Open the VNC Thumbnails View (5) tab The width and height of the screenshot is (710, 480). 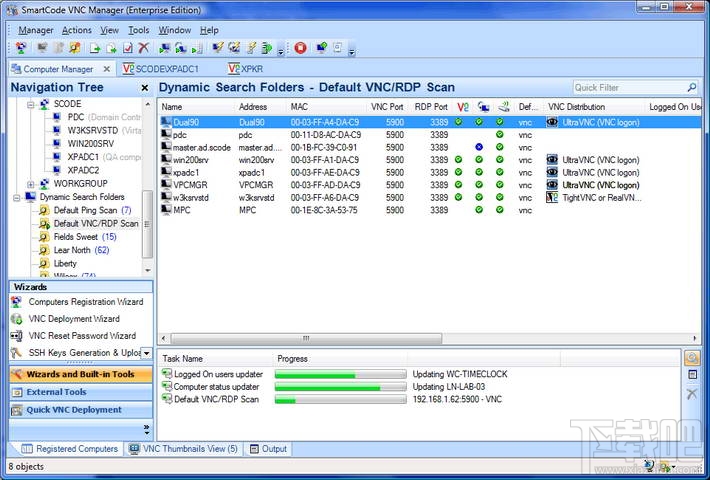point(183,449)
